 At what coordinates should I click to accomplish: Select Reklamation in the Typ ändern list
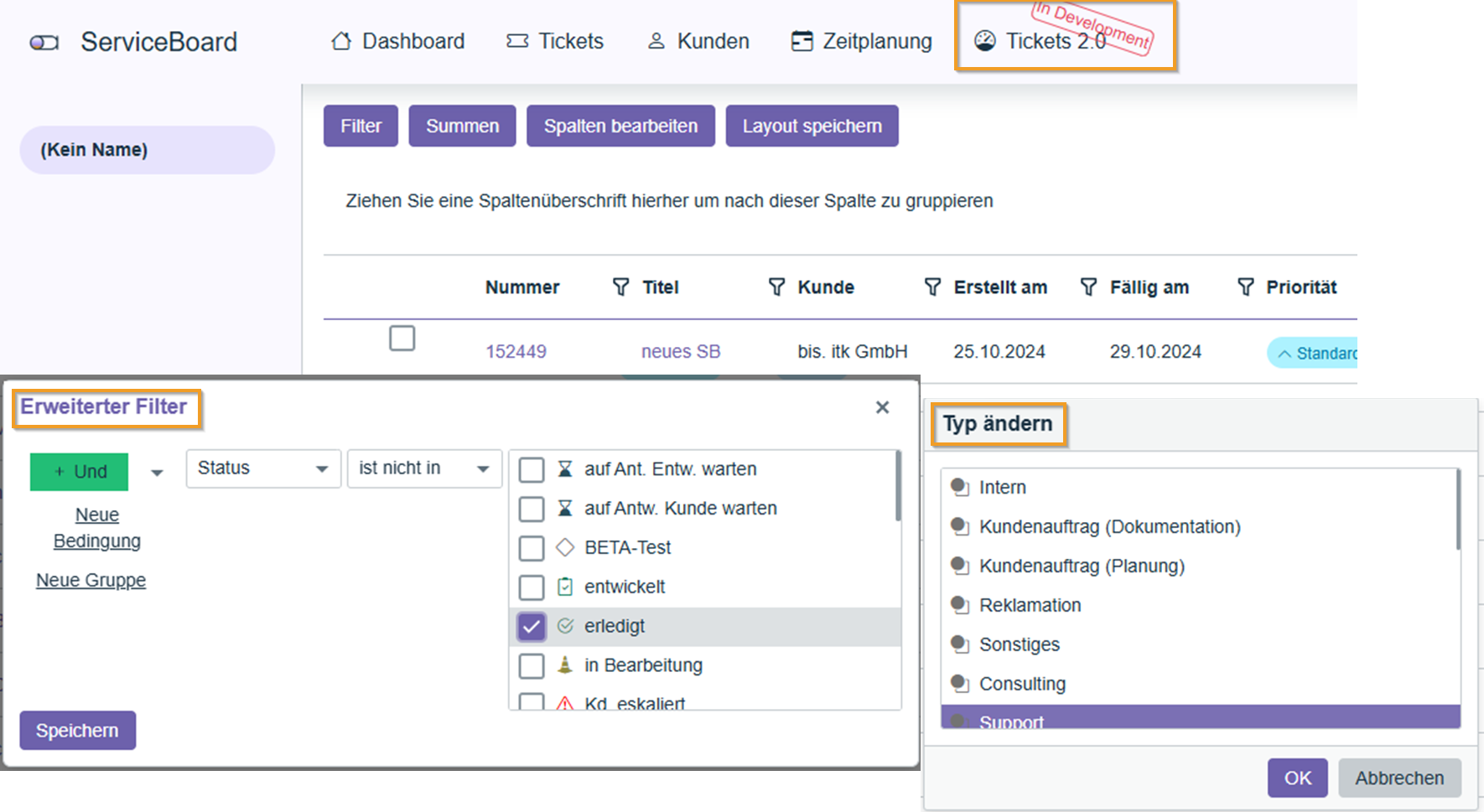1030,605
